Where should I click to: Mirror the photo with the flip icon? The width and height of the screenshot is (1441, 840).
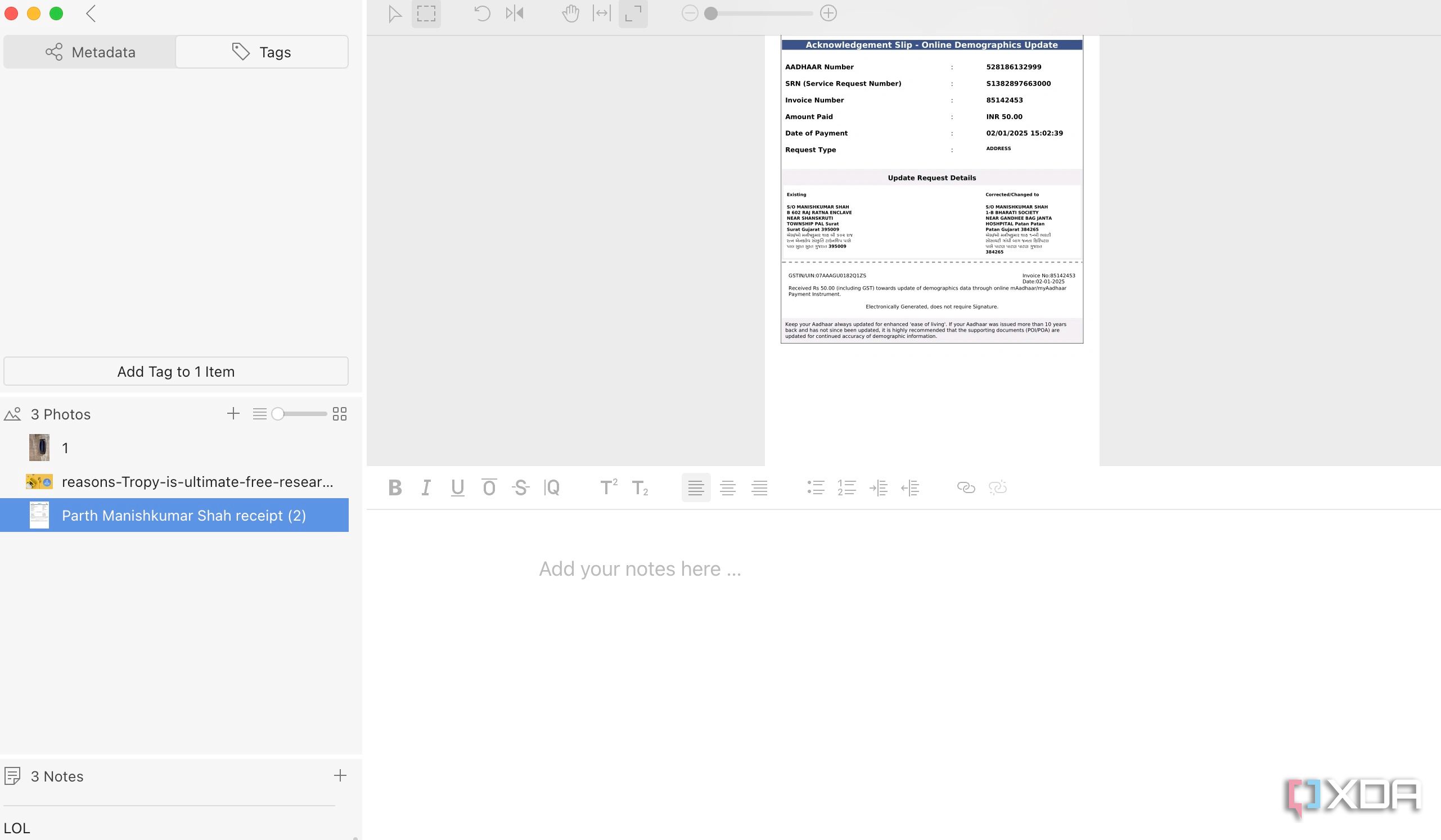tap(515, 13)
